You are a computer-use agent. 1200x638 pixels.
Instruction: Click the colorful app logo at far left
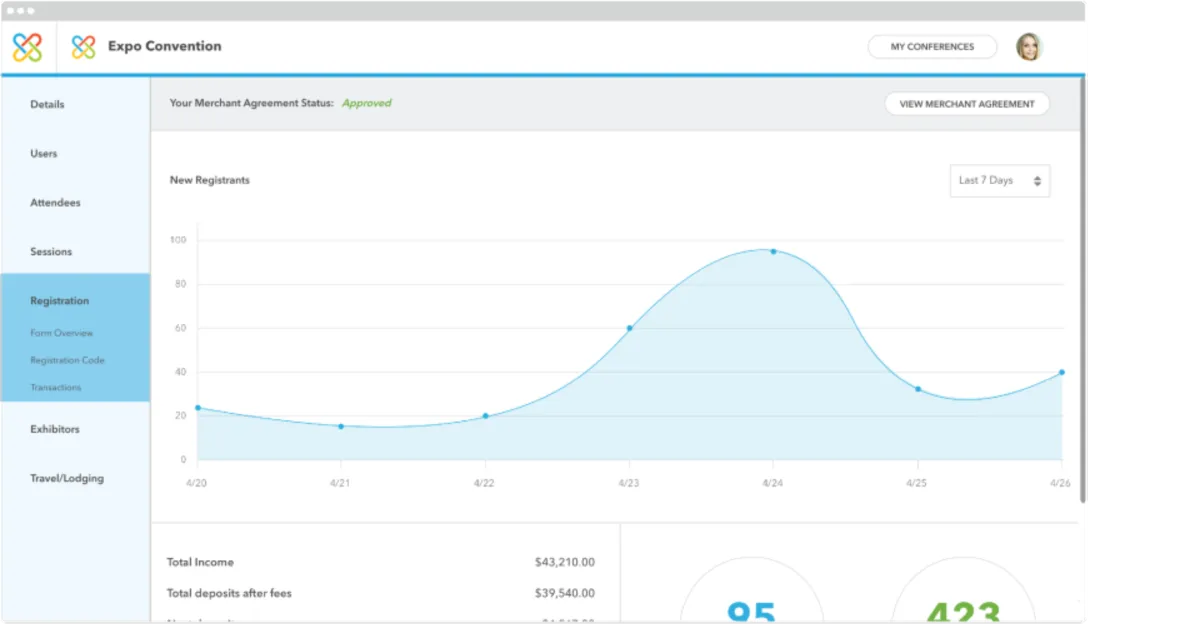(x=28, y=47)
